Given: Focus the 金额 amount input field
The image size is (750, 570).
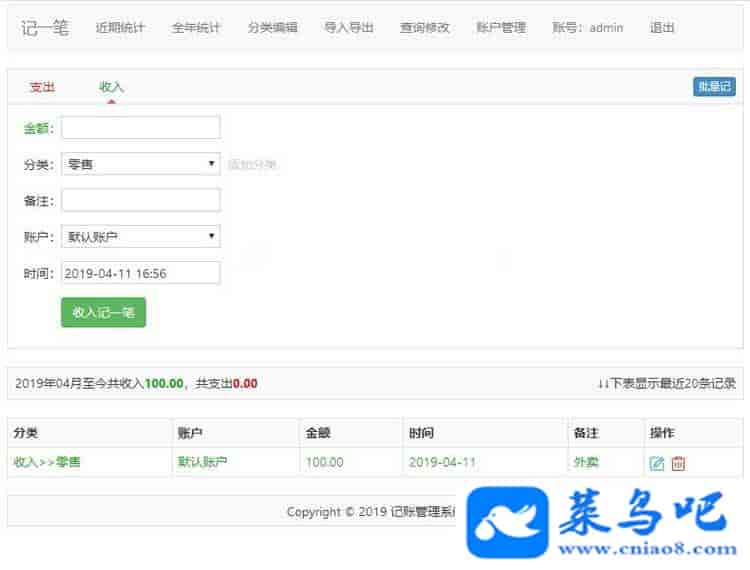Looking at the screenshot, I should [x=140, y=128].
